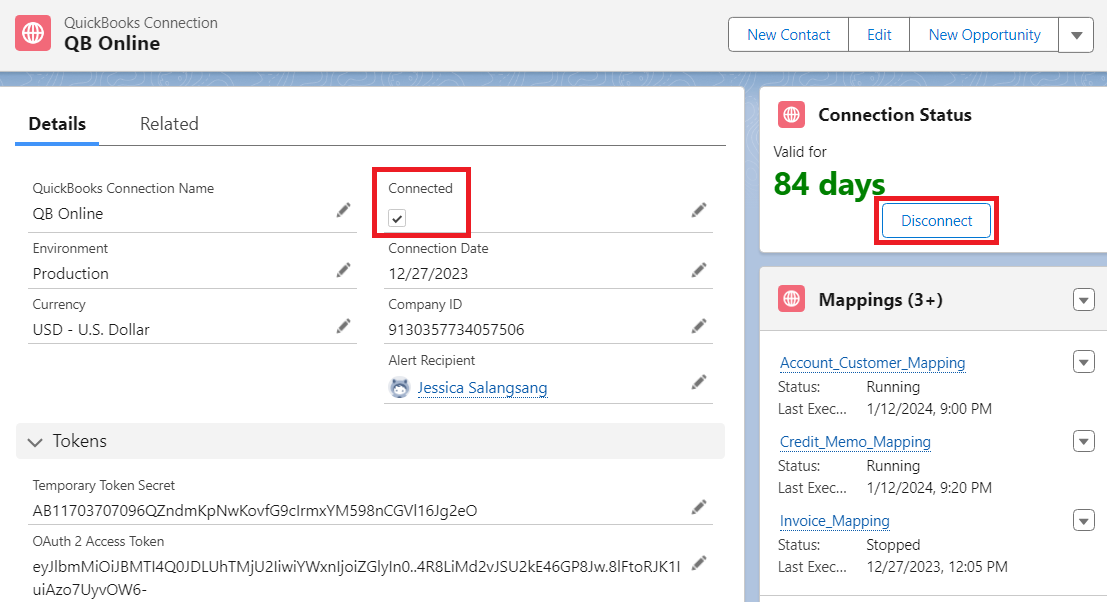Click the Connection Date value 12/27/2023

click(x=428, y=274)
